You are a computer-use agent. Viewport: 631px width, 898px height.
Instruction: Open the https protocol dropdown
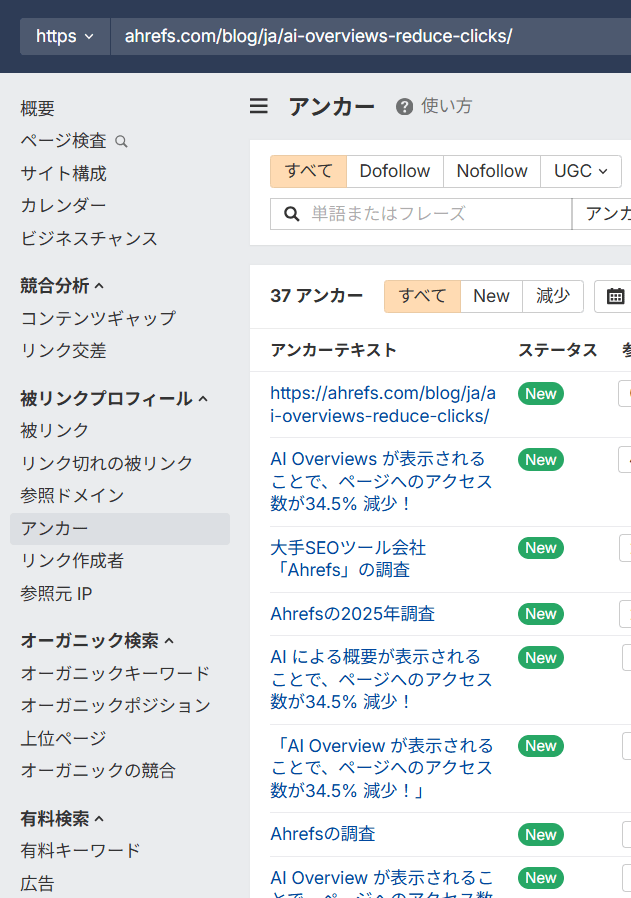pos(65,37)
